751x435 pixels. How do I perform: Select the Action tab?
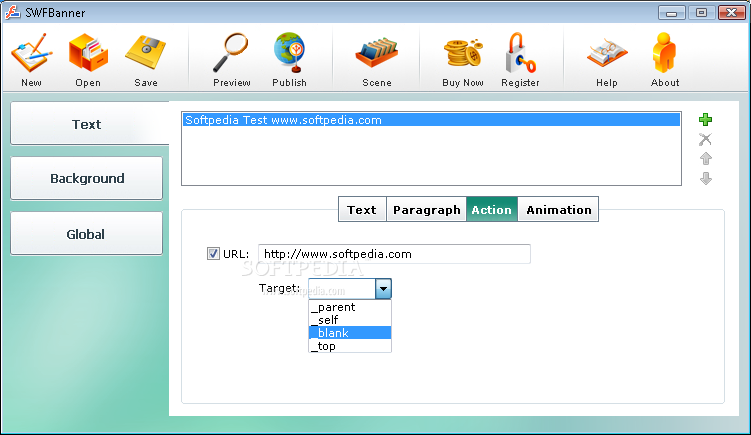pyautogui.click(x=492, y=209)
